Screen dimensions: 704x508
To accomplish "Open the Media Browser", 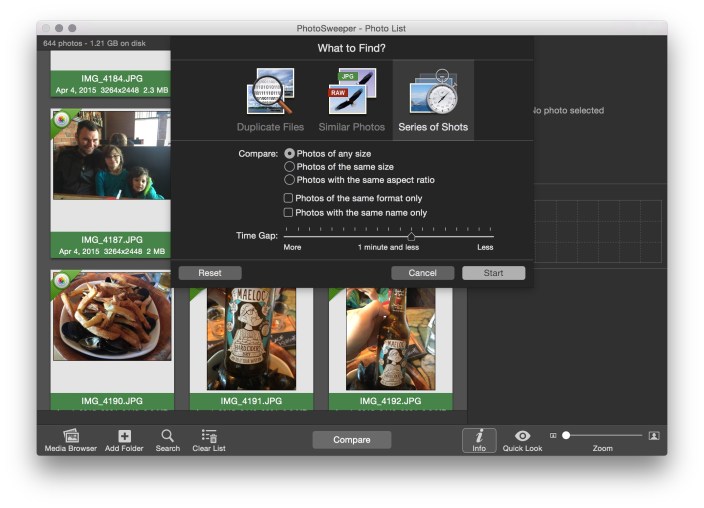I will pyautogui.click(x=71, y=436).
